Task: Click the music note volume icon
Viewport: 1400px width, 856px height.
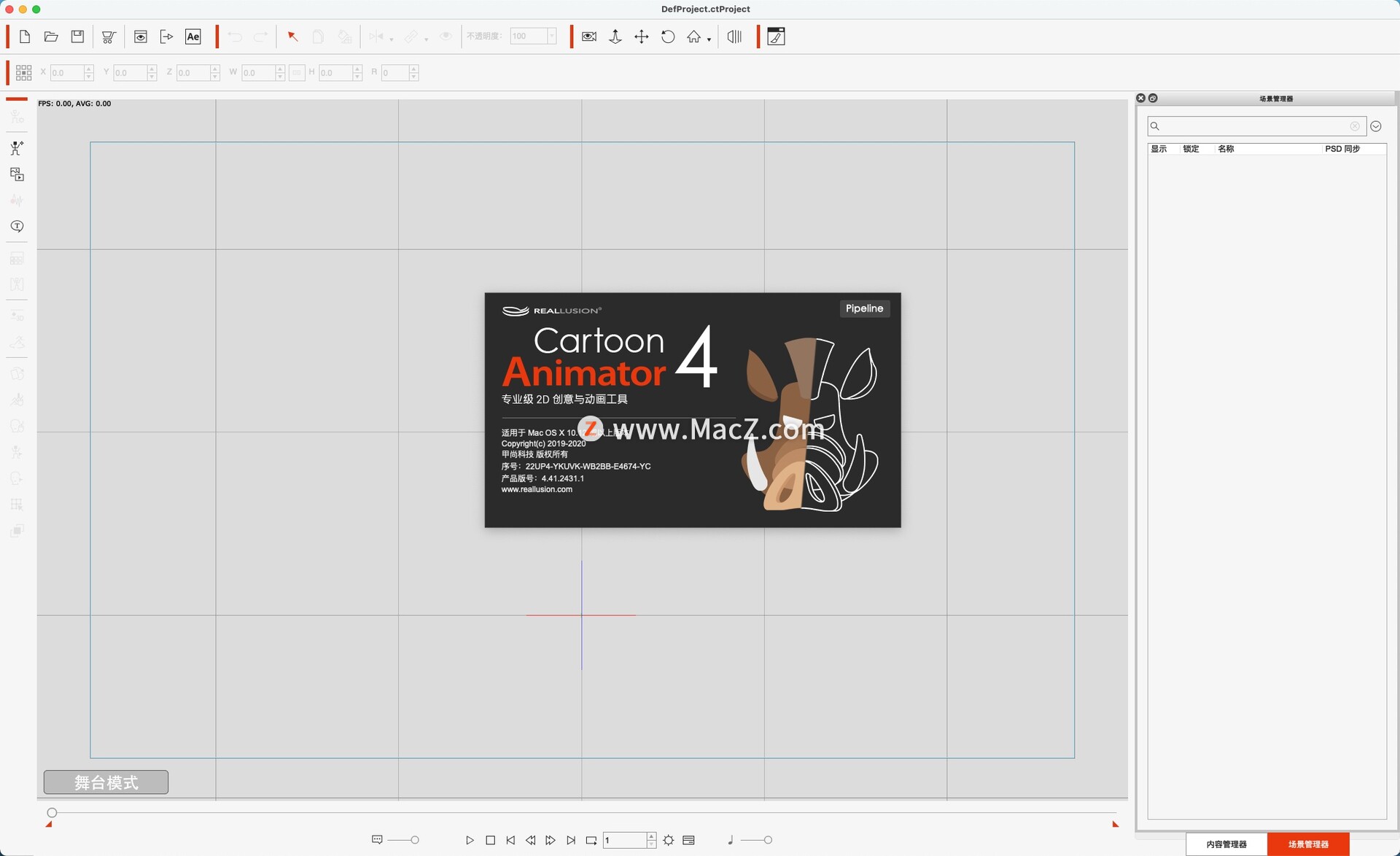Action: pyautogui.click(x=730, y=840)
